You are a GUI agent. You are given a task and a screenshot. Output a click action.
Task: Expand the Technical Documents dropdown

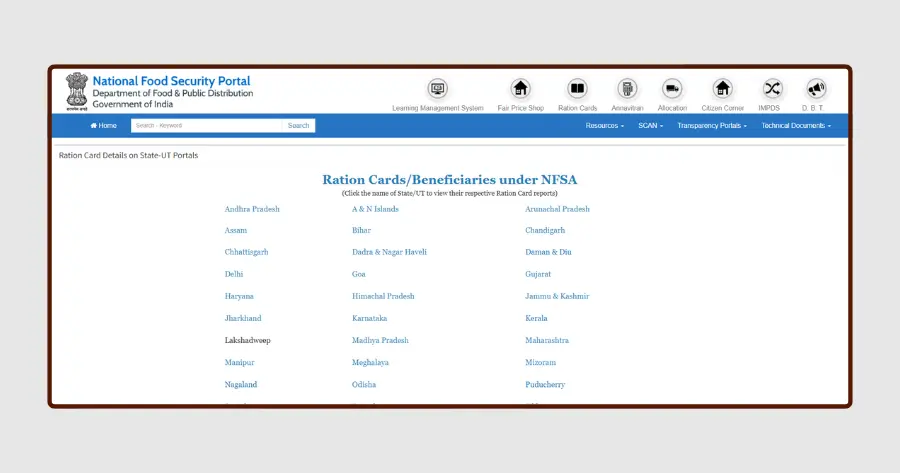point(796,126)
